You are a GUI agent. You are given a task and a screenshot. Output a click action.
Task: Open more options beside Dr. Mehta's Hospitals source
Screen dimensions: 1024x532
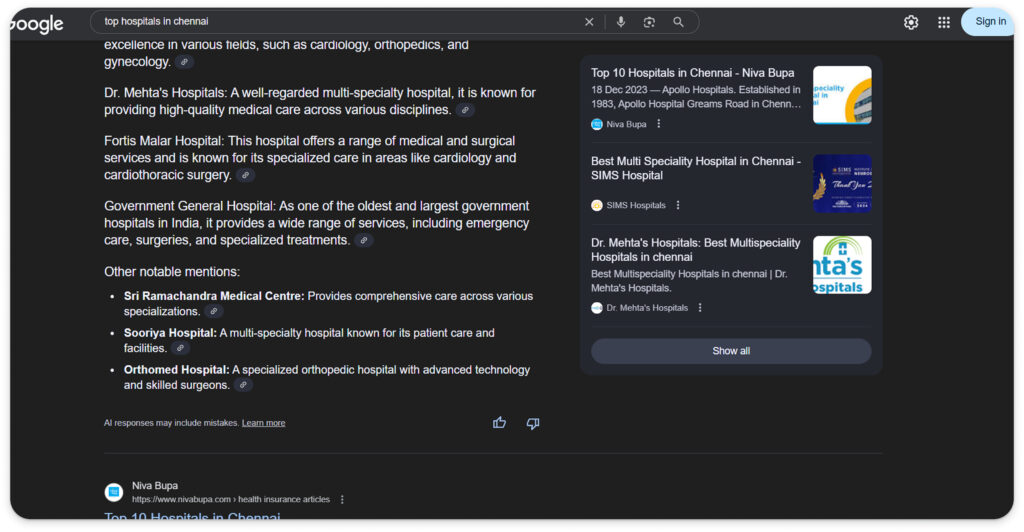pyautogui.click(x=700, y=308)
